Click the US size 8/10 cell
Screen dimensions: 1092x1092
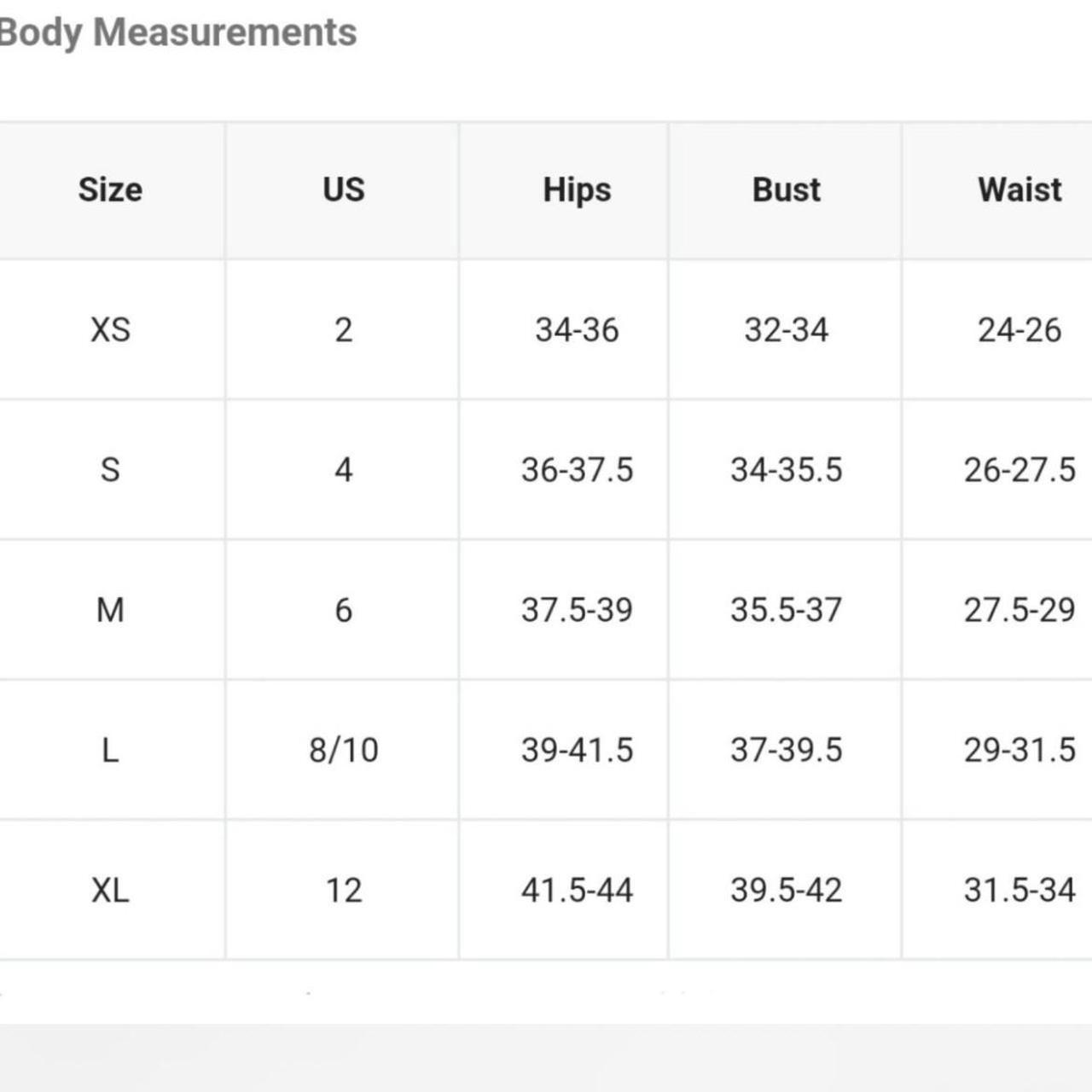coord(344,750)
